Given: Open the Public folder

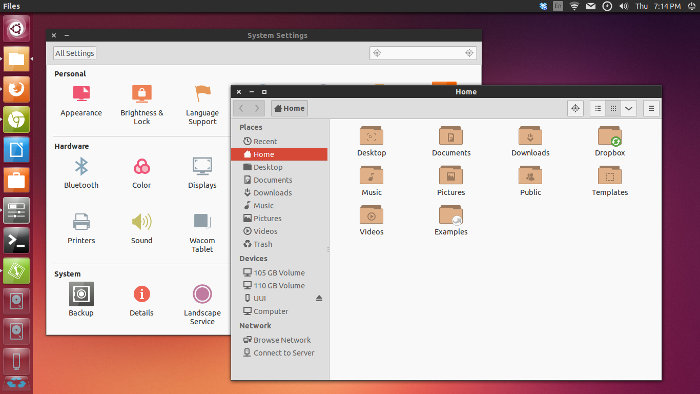Looking at the screenshot, I should [530, 181].
